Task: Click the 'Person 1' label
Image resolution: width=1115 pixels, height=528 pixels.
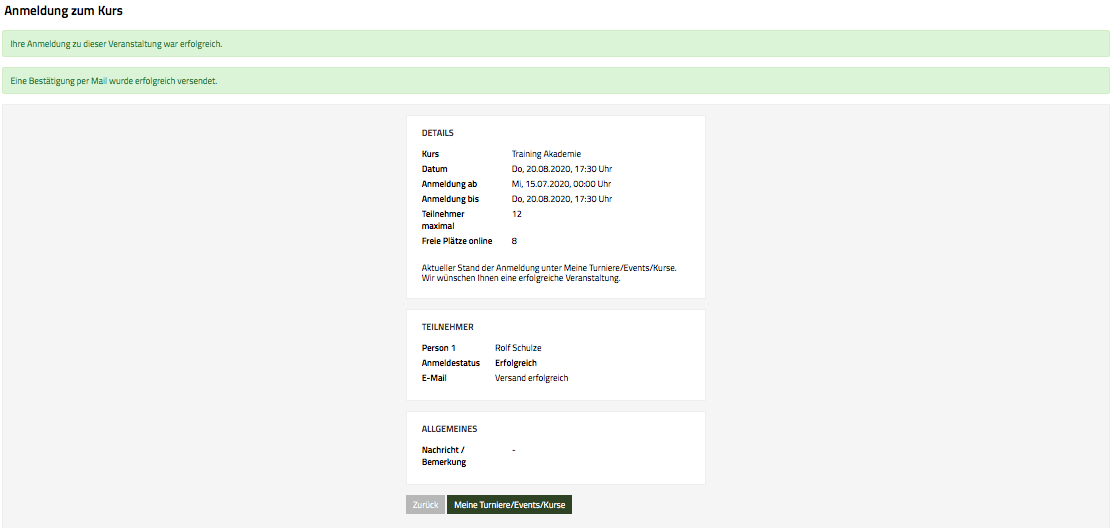Action: point(438,348)
